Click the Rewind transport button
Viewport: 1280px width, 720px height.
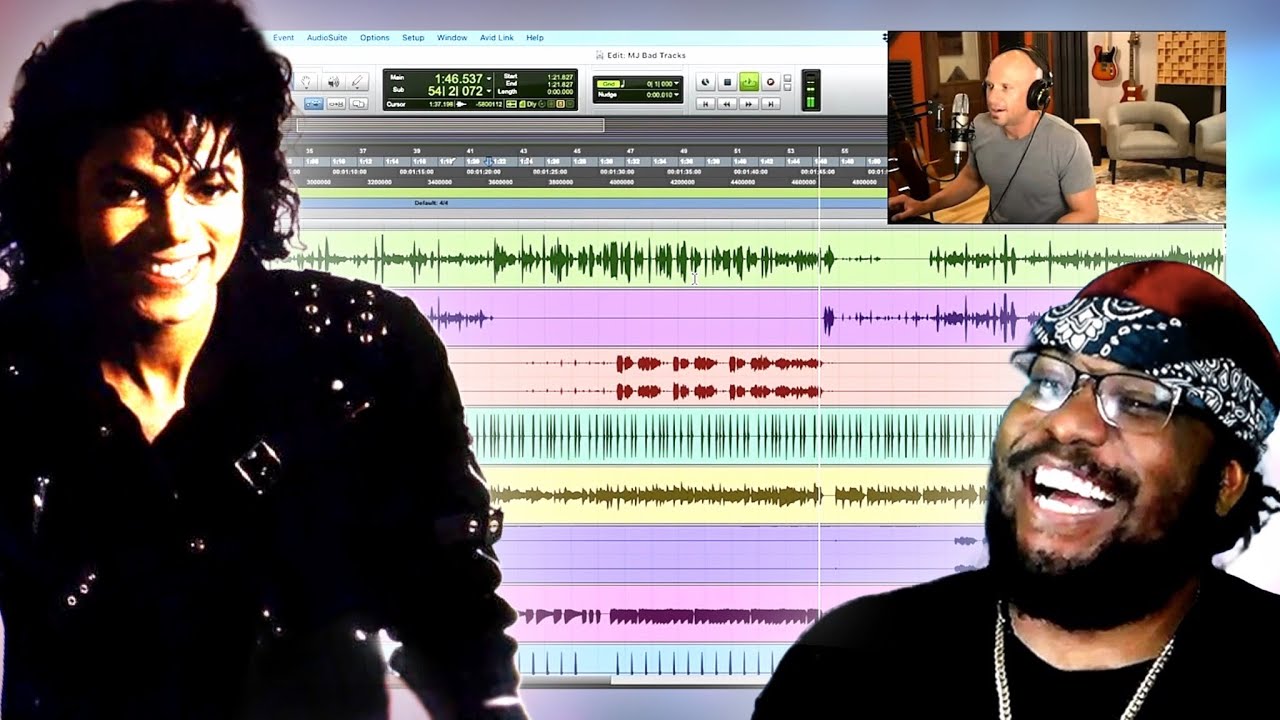click(x=727, y=103)
